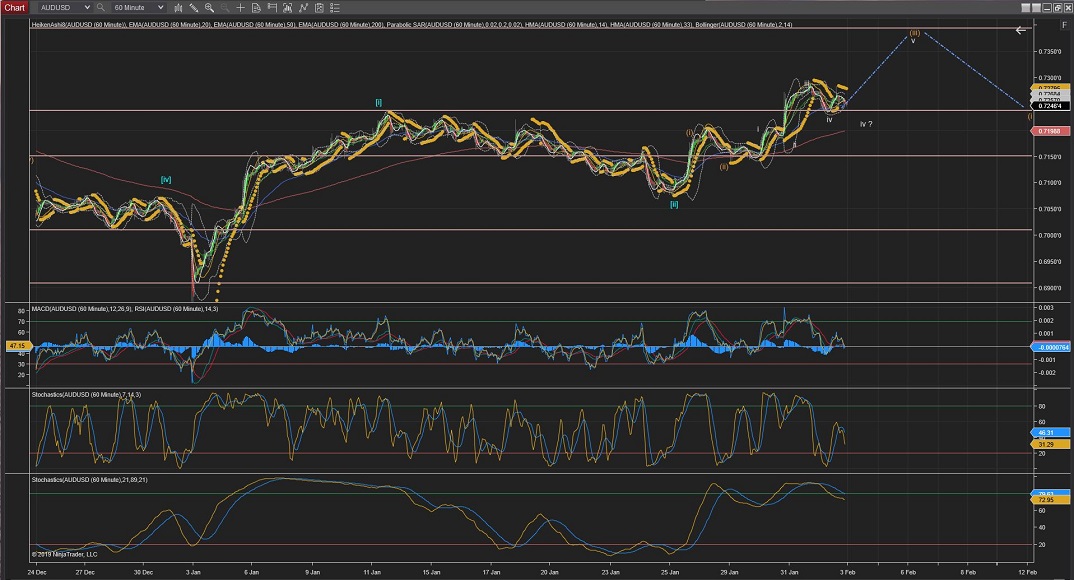Select the cyan [ii] wave label
The image size is (1074, 580).
click(674, 204)
